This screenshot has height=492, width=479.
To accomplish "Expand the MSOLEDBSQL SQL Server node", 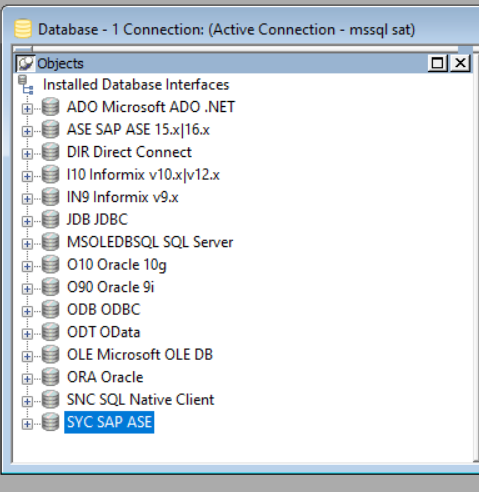I will pos(27,244).
